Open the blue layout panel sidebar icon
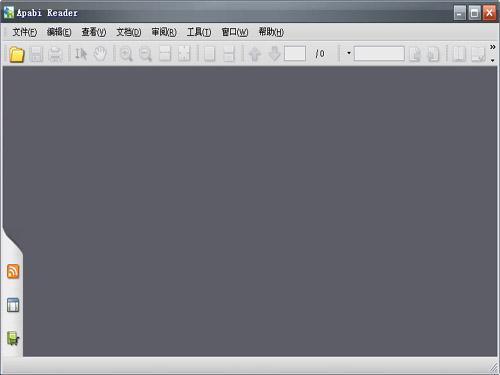This screenshot has height=375, width=500. pos(13,305)
